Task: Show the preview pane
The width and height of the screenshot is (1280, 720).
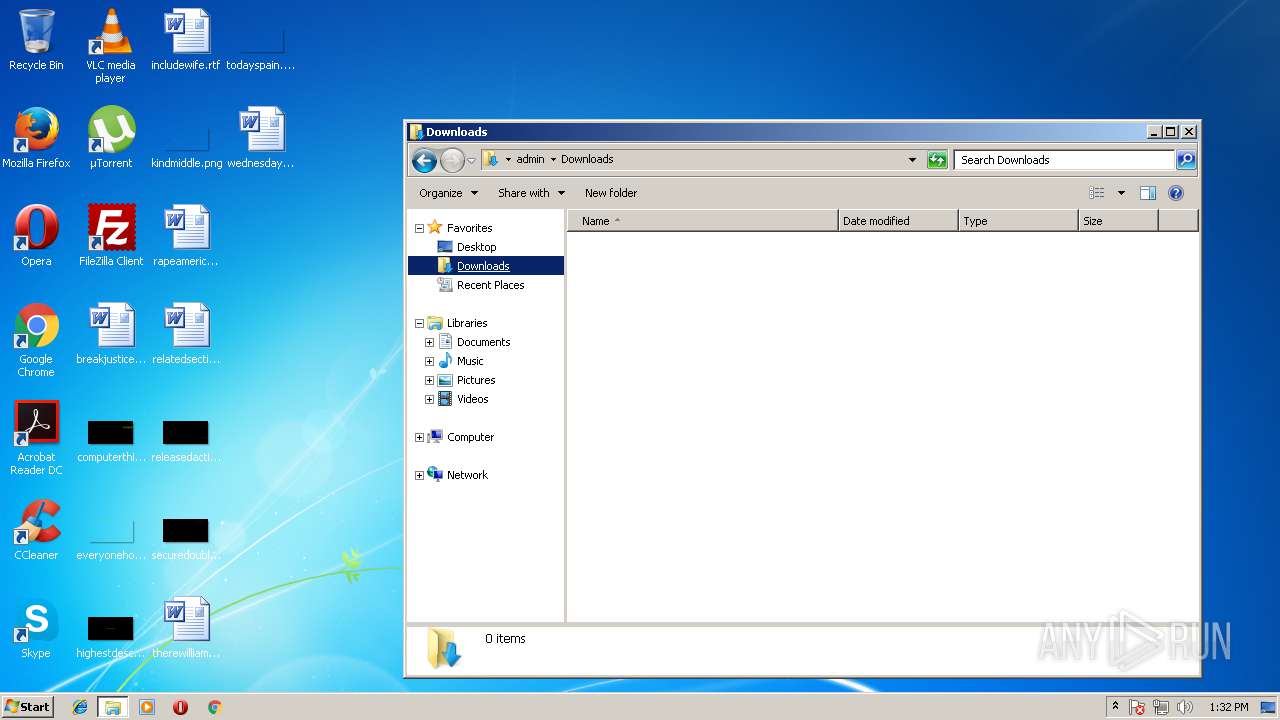Action: coord(1148,193)
